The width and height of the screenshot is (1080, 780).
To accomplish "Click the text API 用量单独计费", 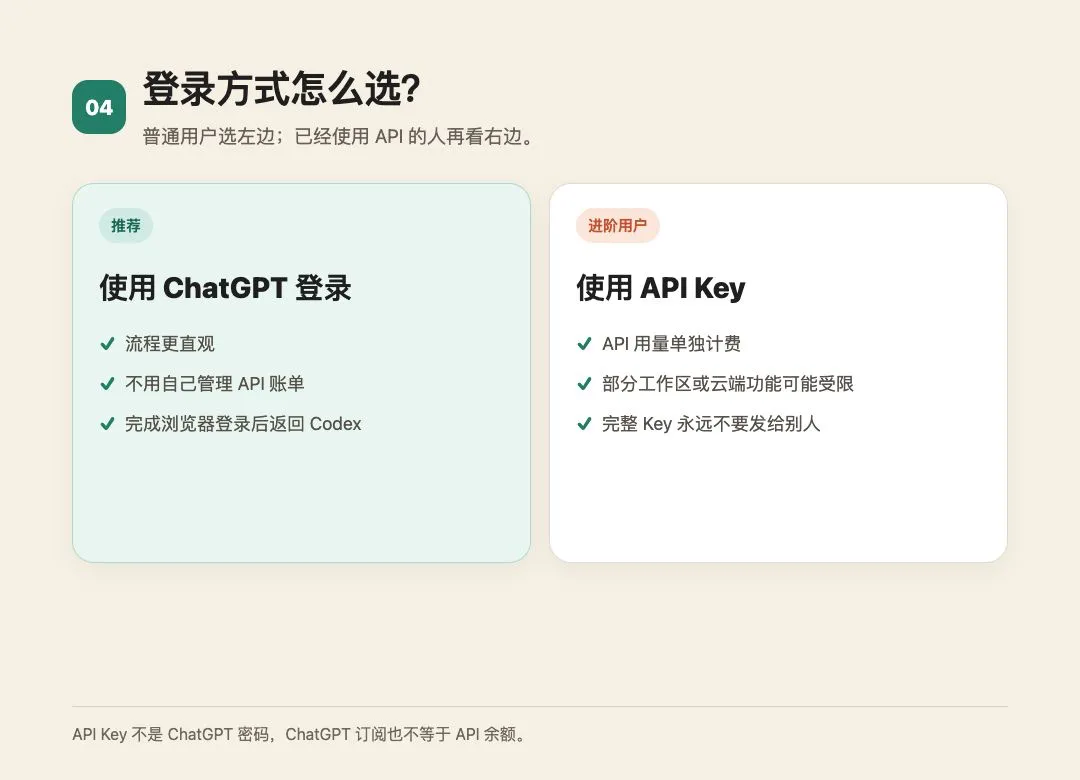I will click(672, 343).
